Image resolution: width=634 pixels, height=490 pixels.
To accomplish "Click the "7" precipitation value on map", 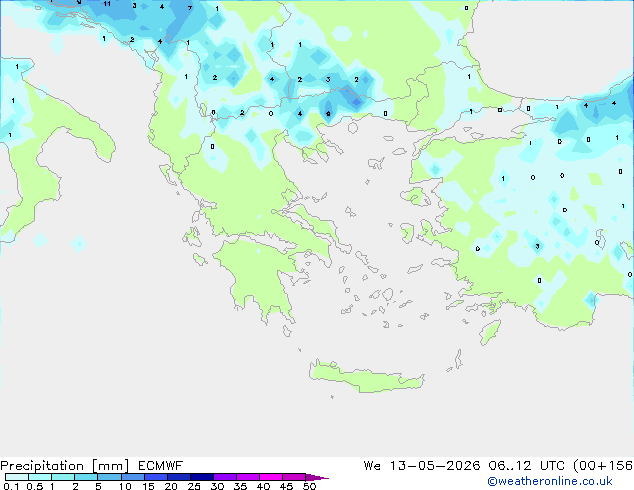I will click(190, 8).
